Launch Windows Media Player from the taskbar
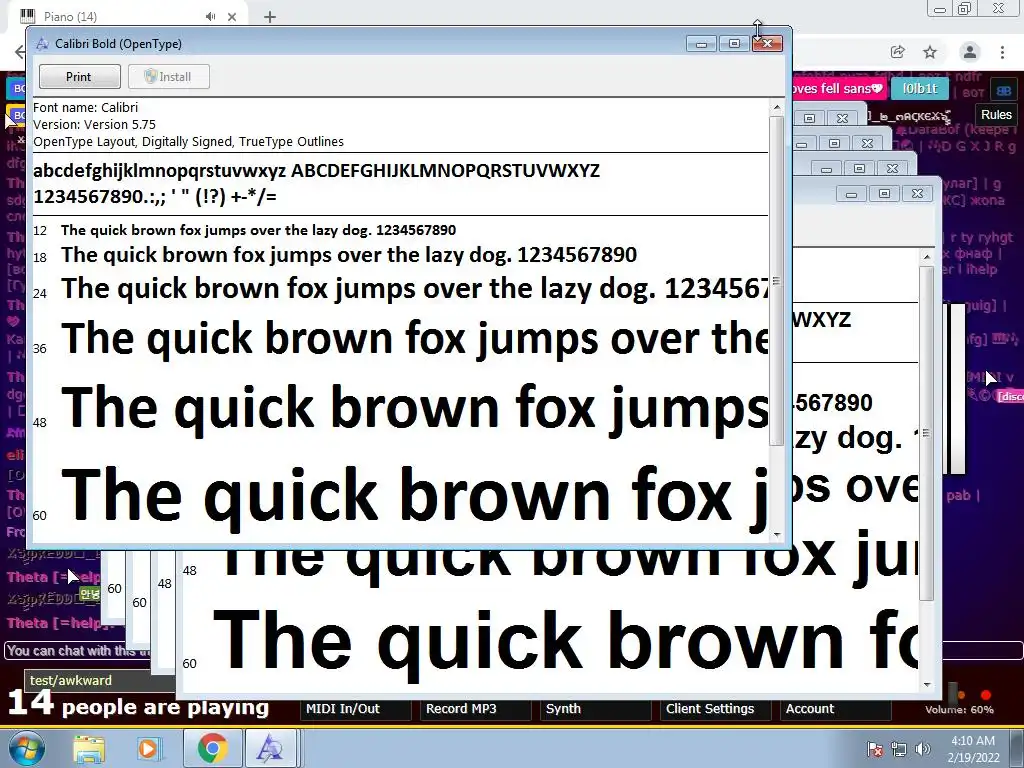1024x768 pixels. [x=149, y=748]
